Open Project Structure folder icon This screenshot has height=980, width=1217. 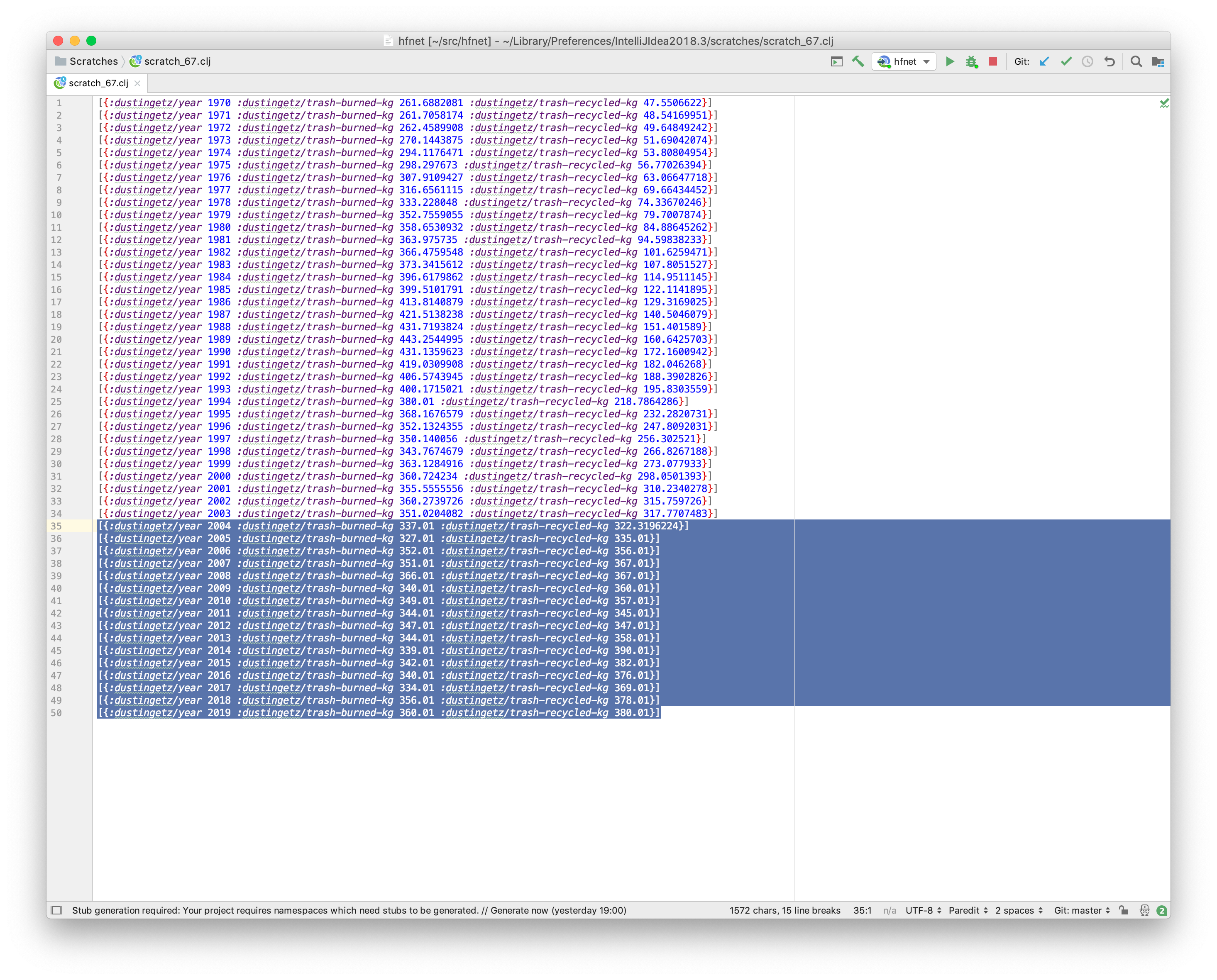coord(1158,61)
